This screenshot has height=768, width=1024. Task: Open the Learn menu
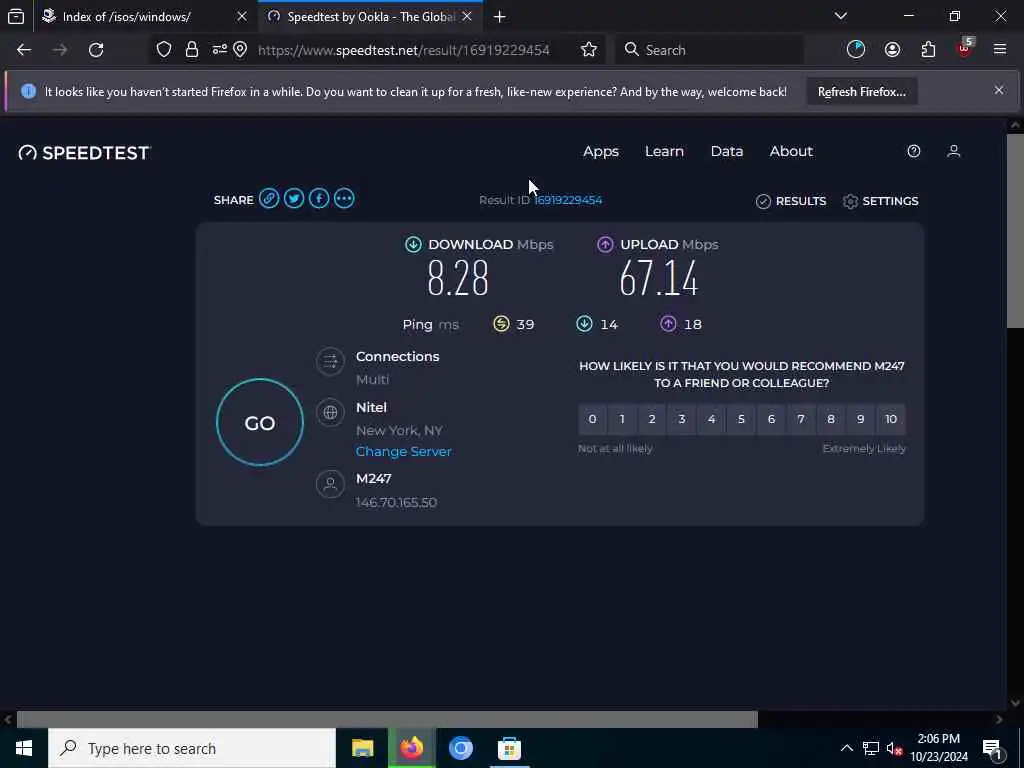click(x=664, y=152)
